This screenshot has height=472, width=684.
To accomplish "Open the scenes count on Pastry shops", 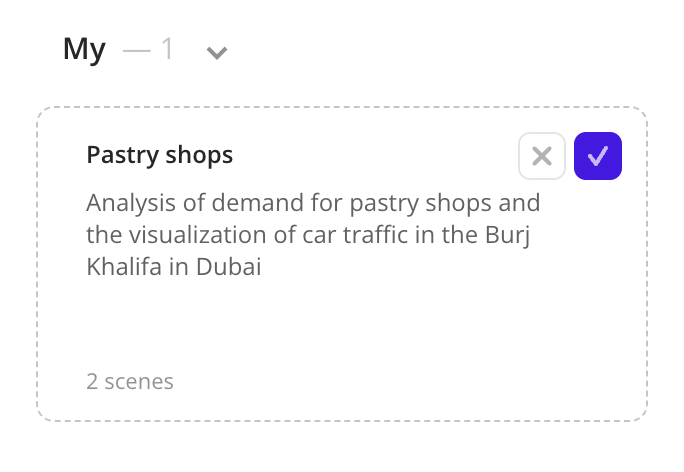I will [x=130, y=381].
